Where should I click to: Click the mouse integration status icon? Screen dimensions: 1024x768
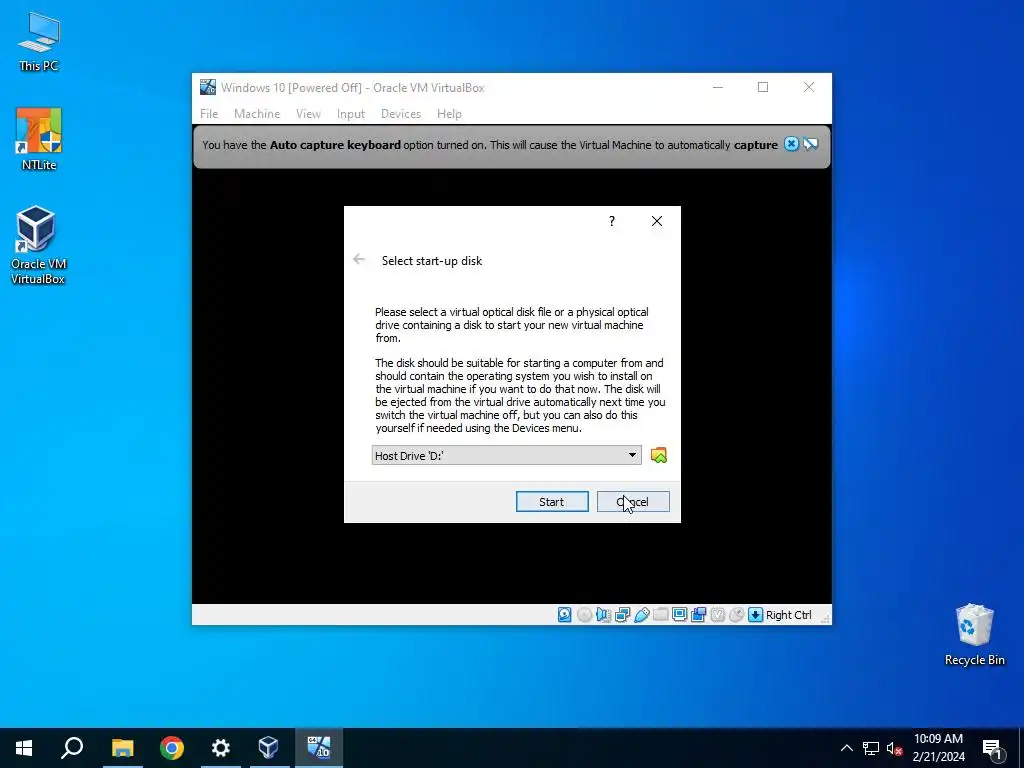click(737, 615)
